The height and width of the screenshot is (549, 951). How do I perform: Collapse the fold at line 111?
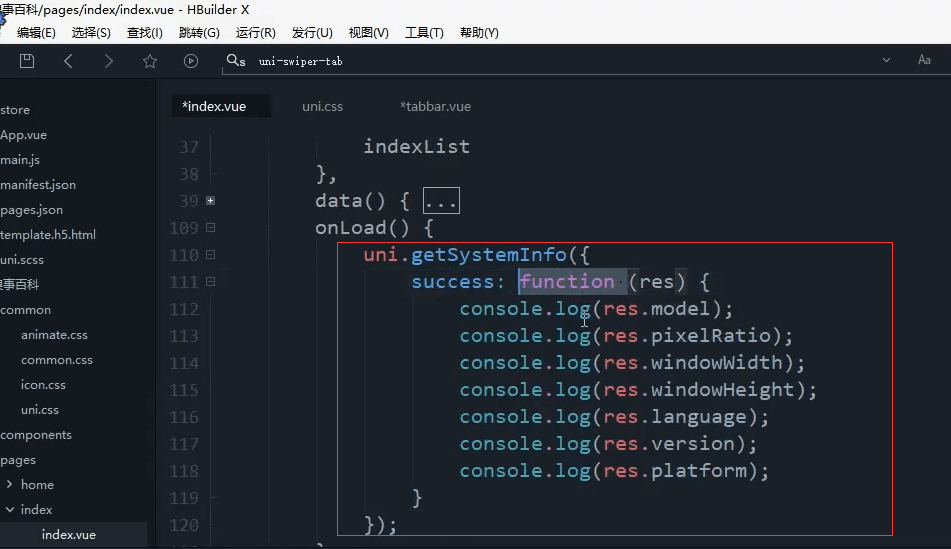click(x=210, y=281)
